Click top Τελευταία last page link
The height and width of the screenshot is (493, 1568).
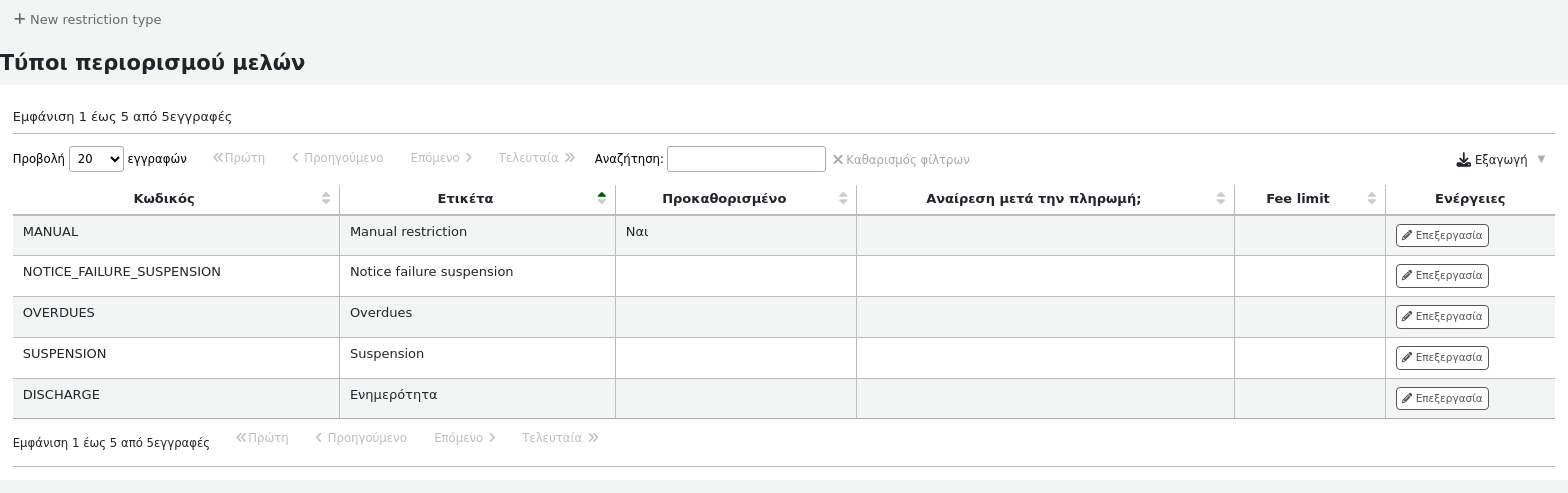click(537, 158)
